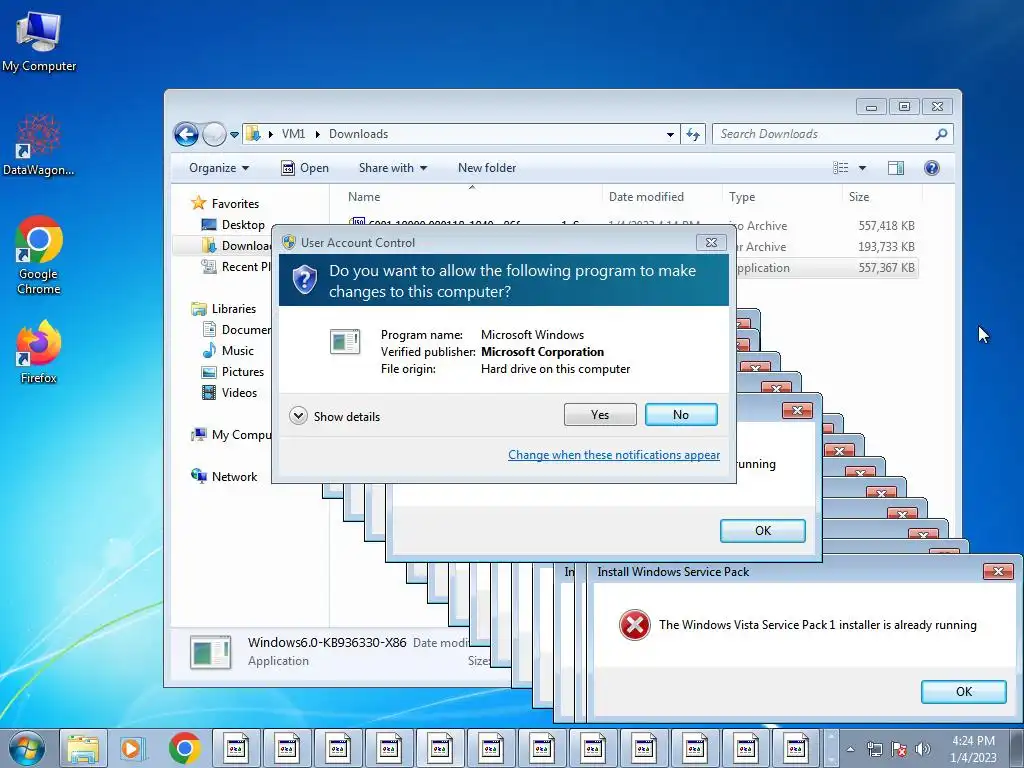Click the Forward arrow in Explorer
This screenshot has width=1024, height=768.
coord(214,135)
